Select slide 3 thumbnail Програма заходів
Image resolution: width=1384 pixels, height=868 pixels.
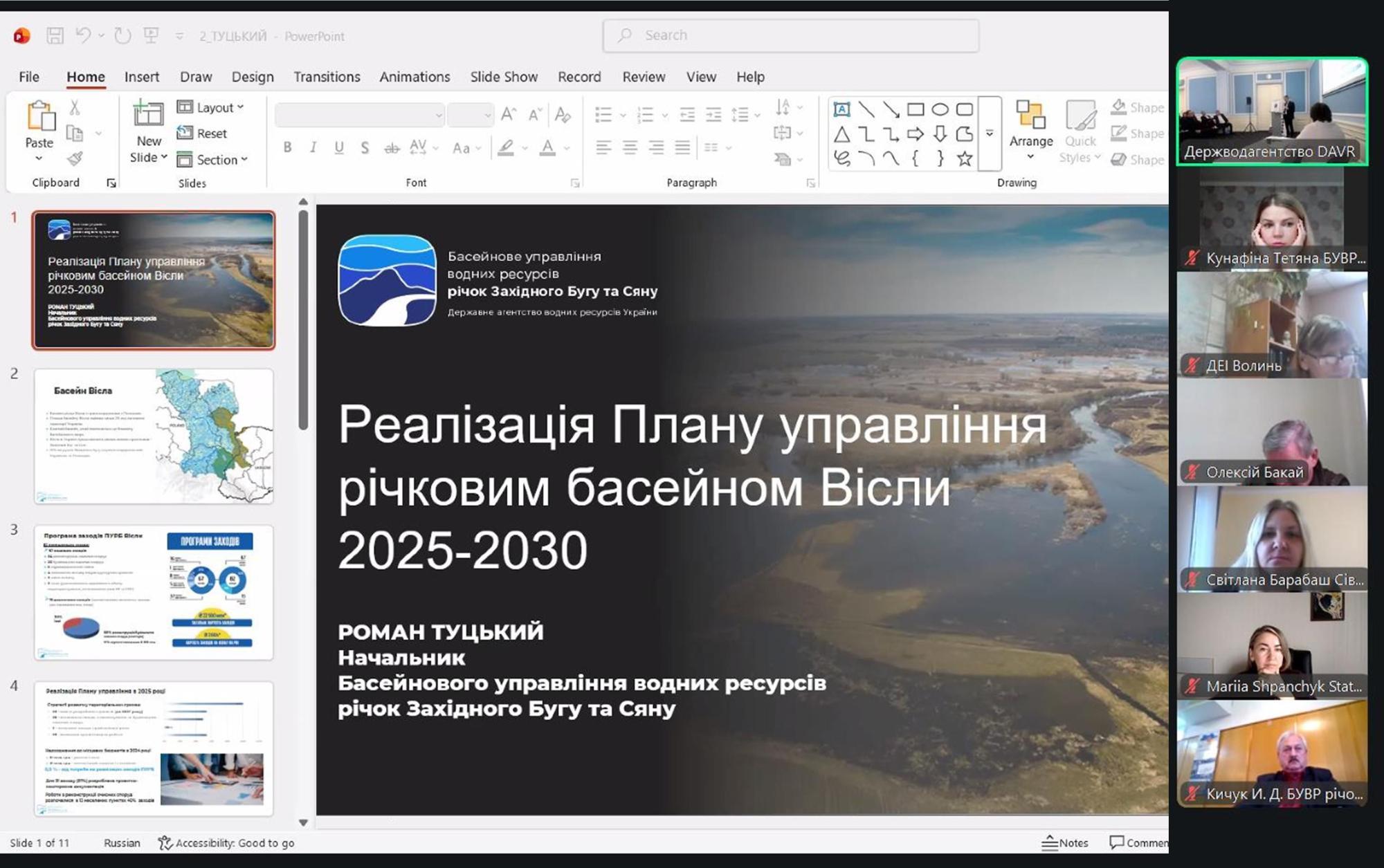click(x=154, y=592)
